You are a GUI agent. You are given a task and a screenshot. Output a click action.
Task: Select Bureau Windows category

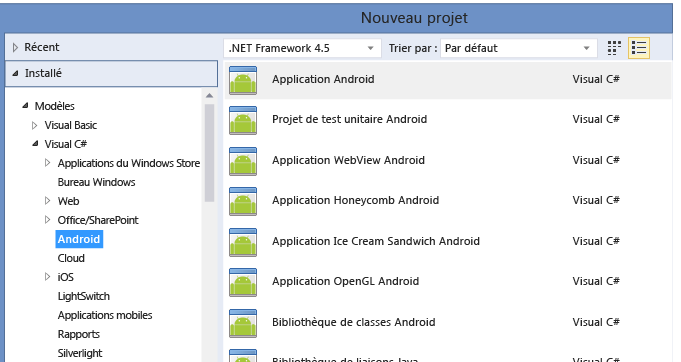point(96,182)
